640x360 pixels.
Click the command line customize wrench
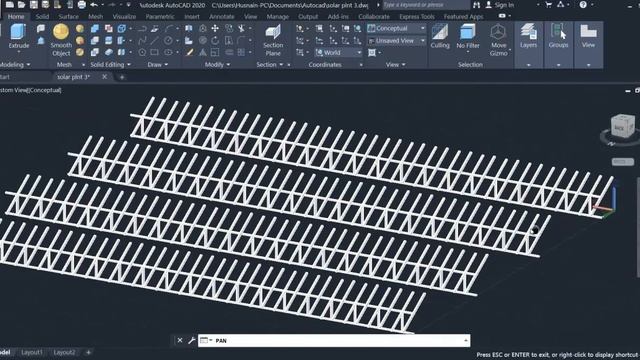(x=191, y=340)
